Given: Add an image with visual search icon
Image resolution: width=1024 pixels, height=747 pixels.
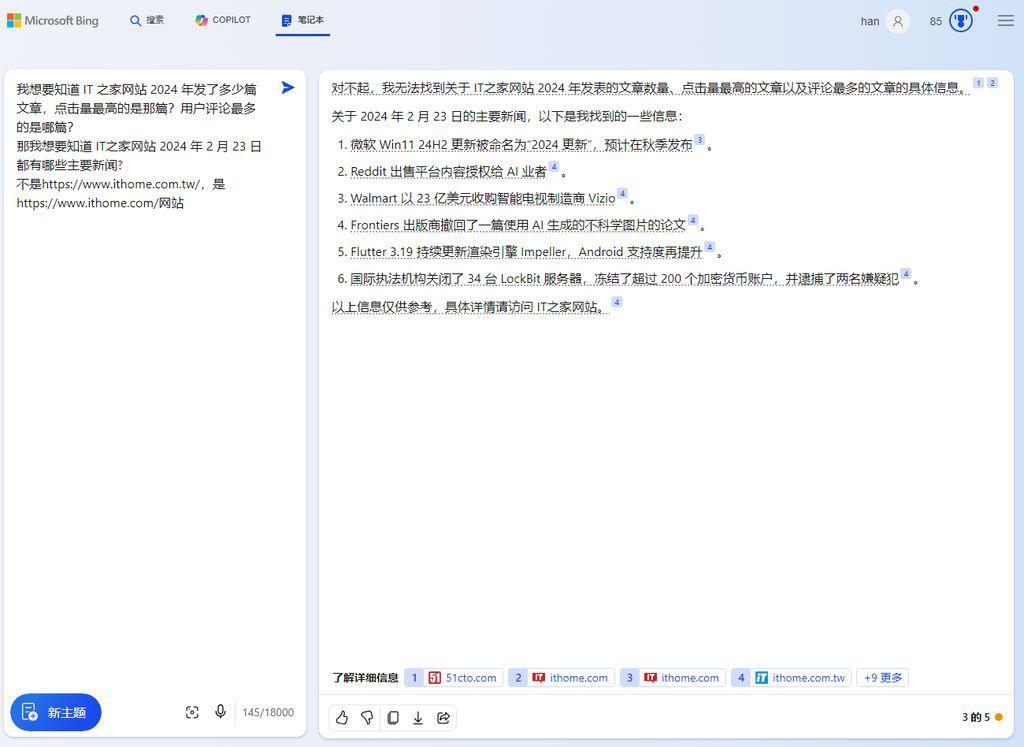Looking at the screenshot, I should (x=192, y=712).
